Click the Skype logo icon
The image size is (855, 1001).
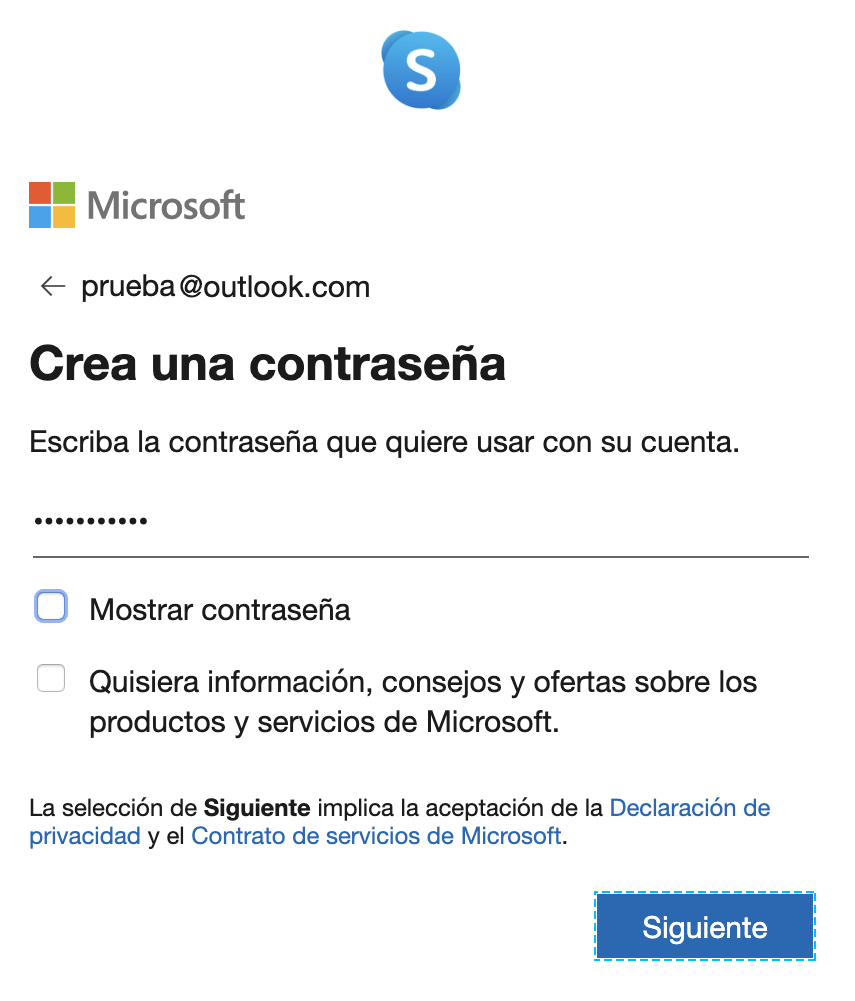click(x=421, y=69)
